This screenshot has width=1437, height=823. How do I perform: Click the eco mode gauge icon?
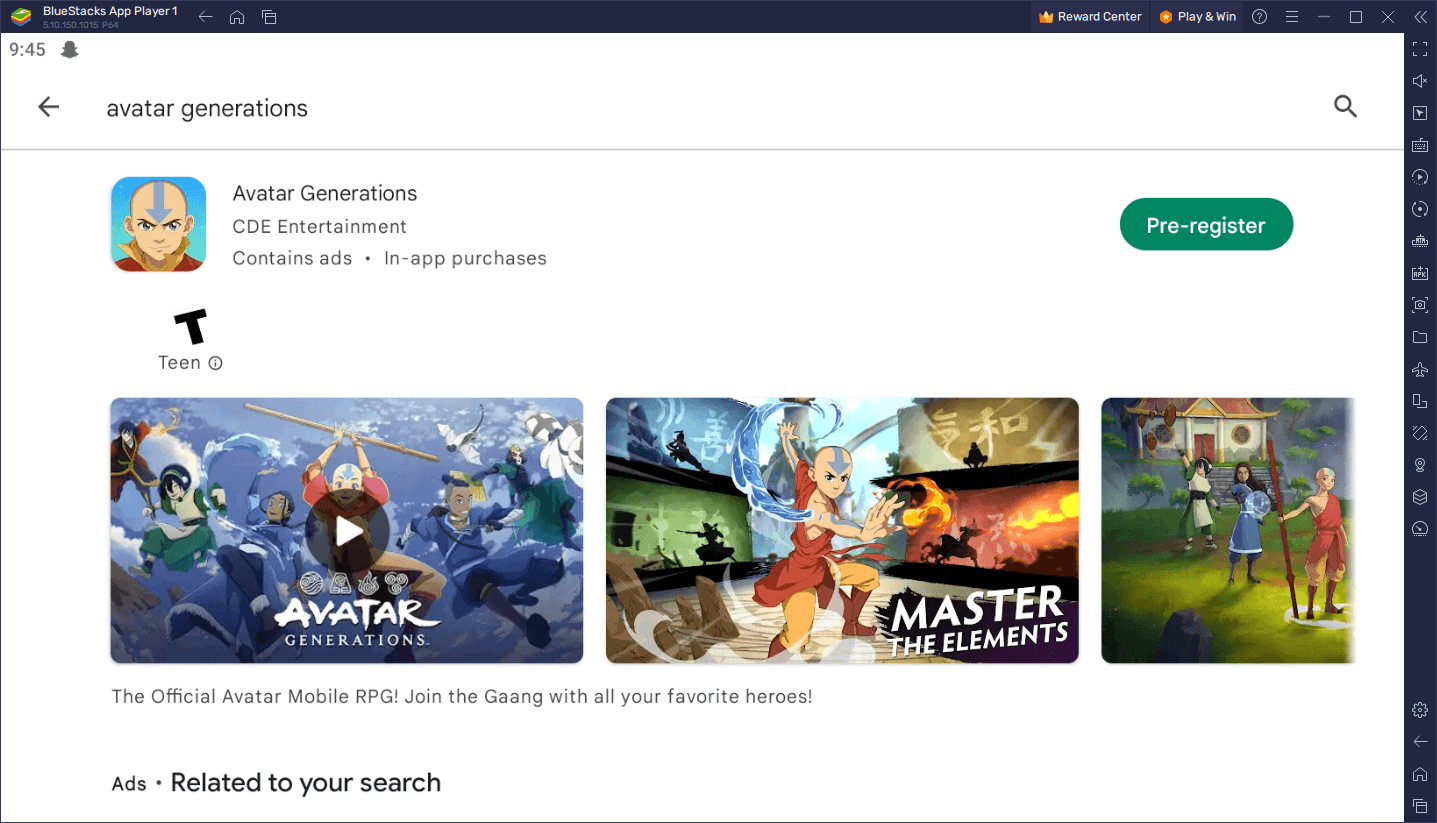coord(1420,529)
